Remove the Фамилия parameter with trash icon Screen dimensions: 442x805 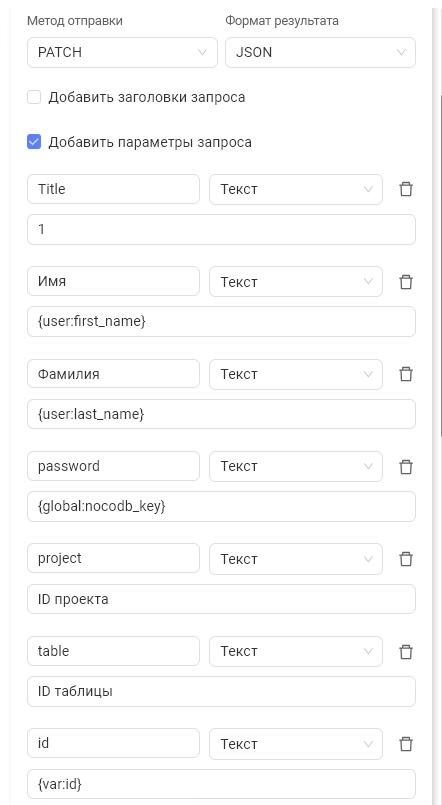pyautogui.click(x=406, y=374)
